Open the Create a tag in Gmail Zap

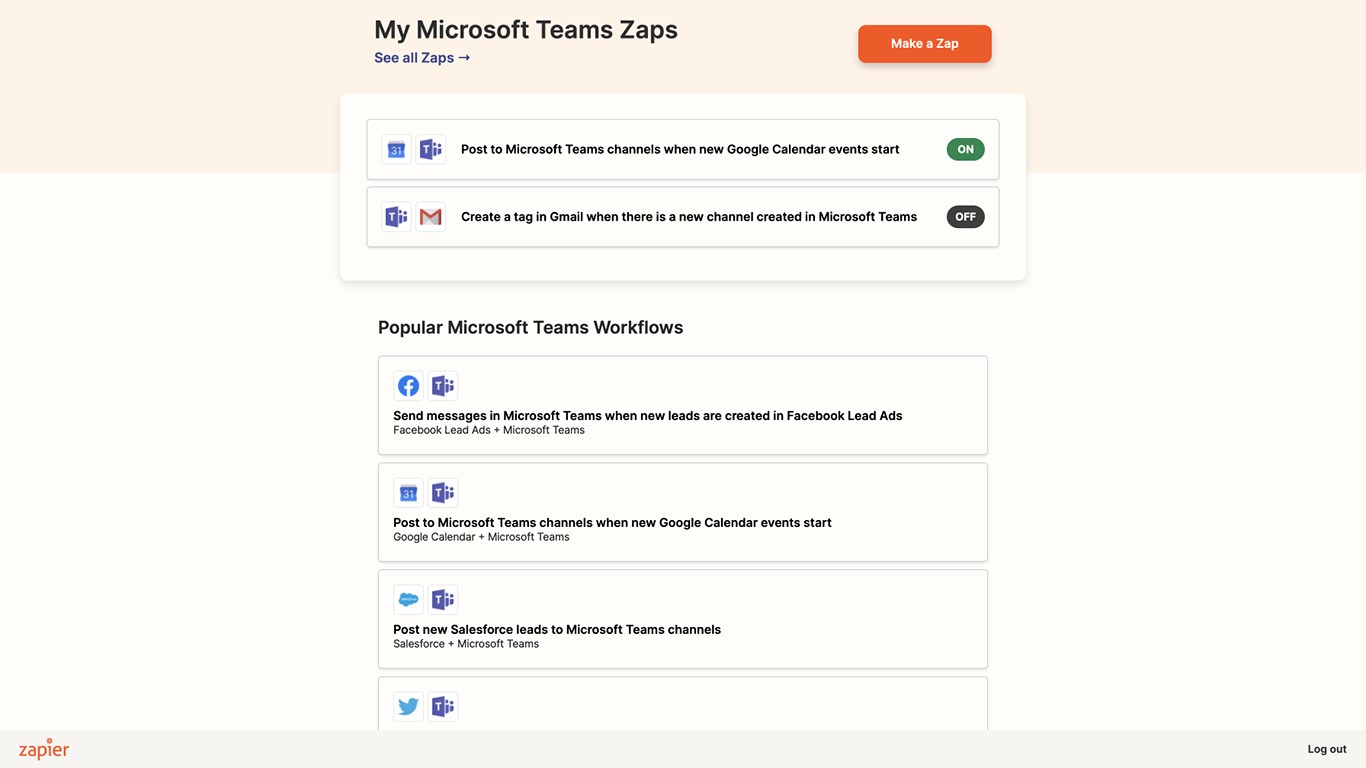[688, 217]
